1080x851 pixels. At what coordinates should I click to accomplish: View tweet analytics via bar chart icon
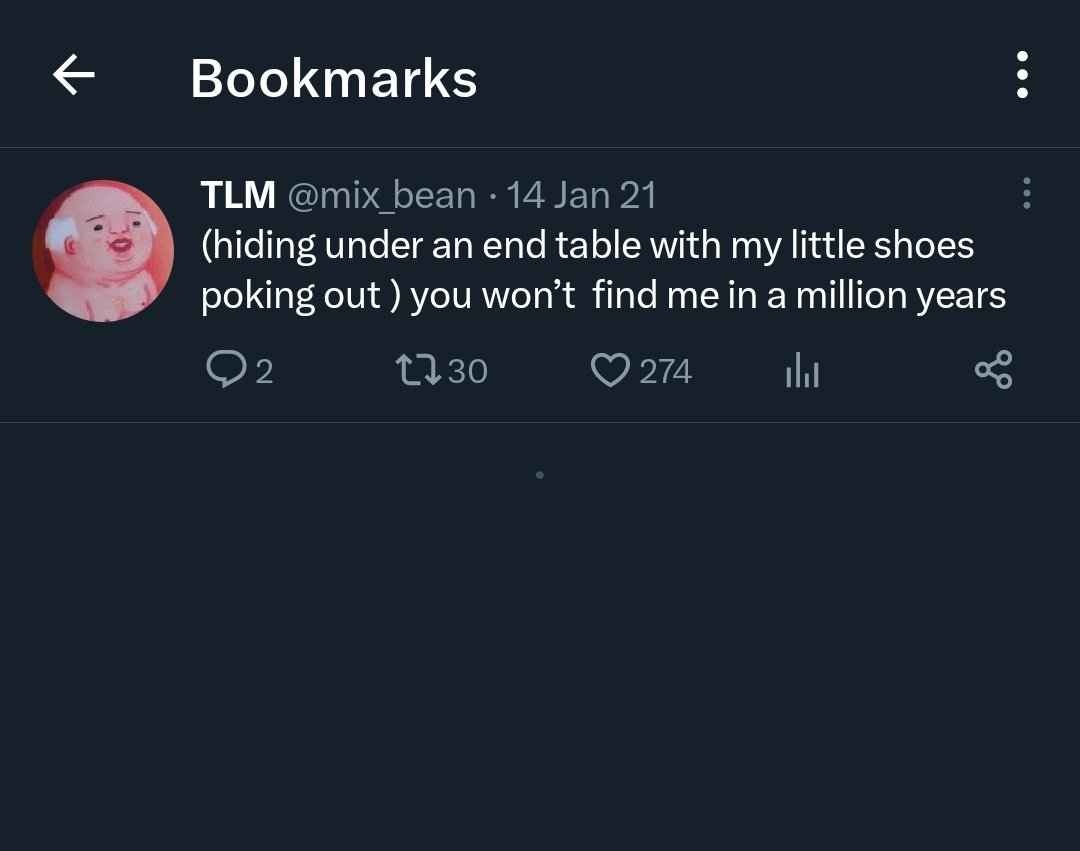(x=802, y=371)
